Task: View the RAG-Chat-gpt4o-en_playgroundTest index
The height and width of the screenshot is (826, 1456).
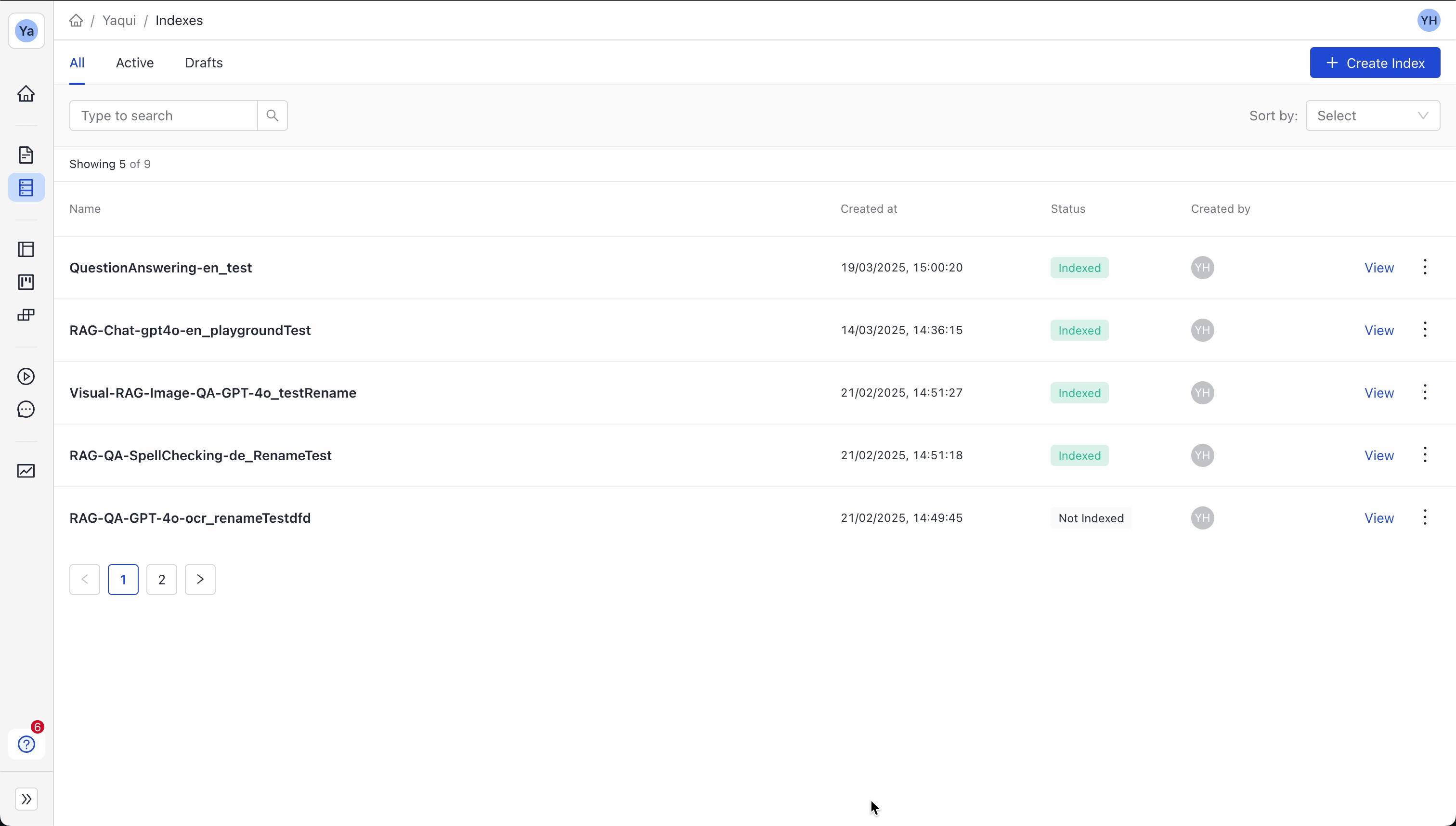Action: 1379,330
